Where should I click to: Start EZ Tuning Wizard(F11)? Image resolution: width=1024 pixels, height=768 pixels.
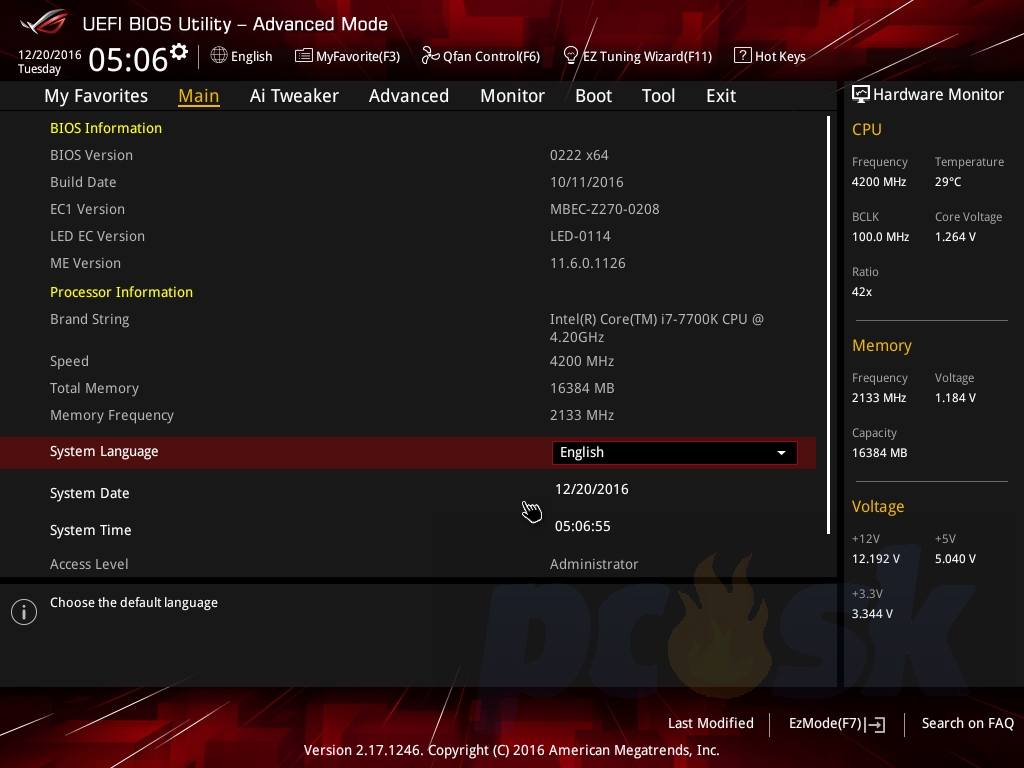638,56
